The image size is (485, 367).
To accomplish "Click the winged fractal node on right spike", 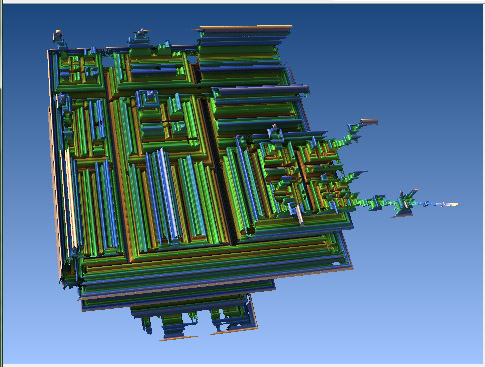I will click(x=405, y=203).
